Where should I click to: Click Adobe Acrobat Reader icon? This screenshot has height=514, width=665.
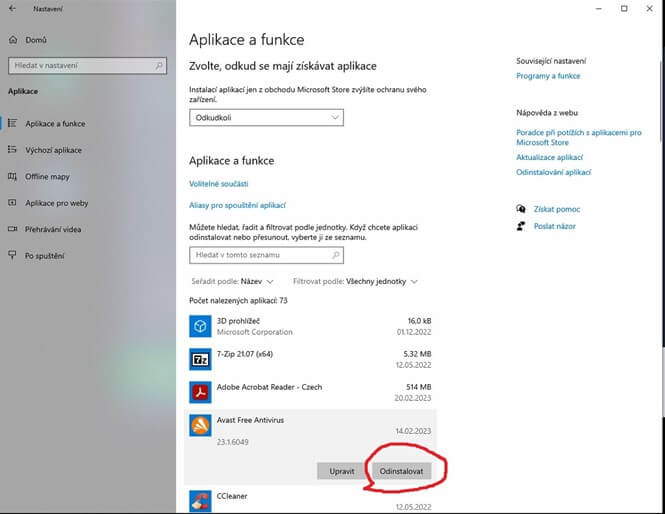200,392
